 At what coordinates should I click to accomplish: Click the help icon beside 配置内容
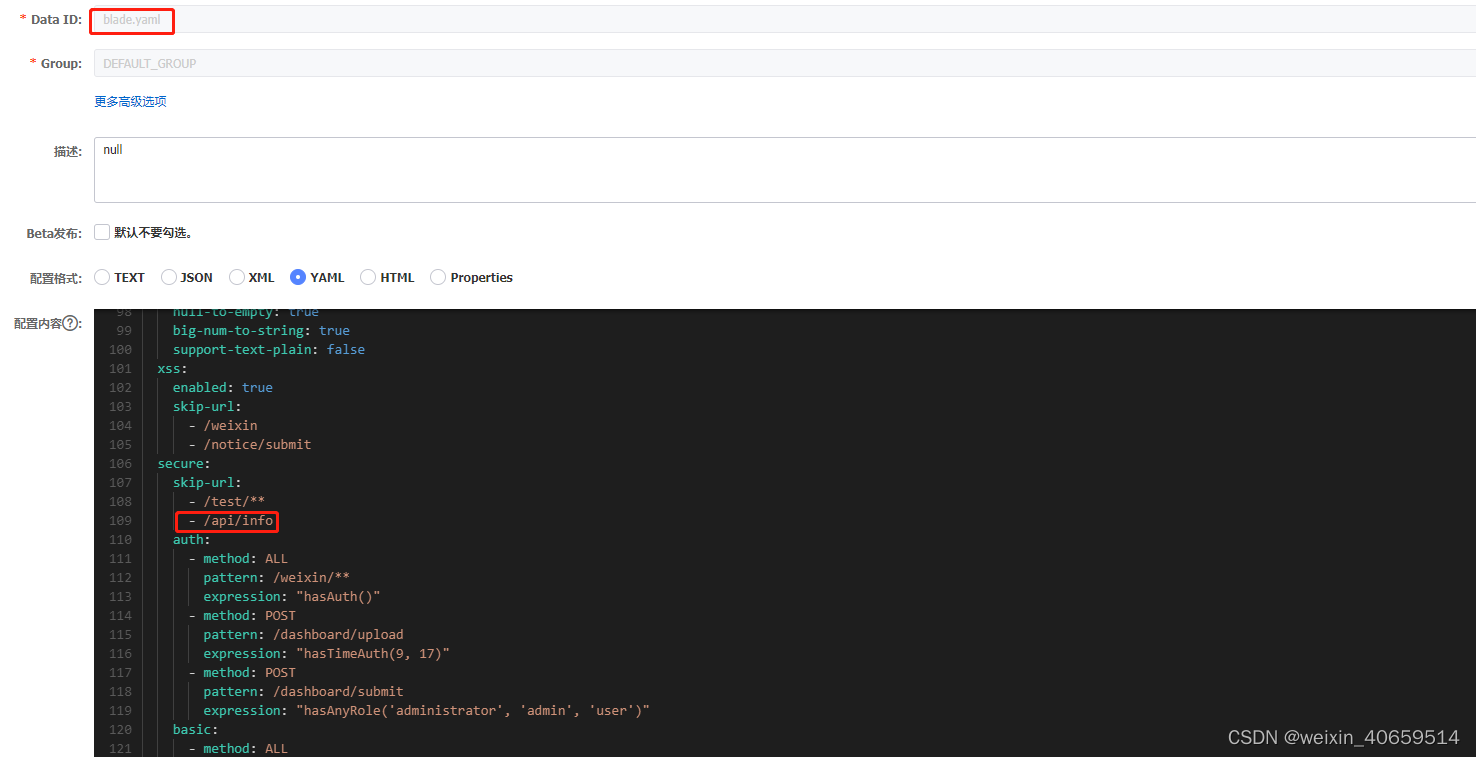72,323
